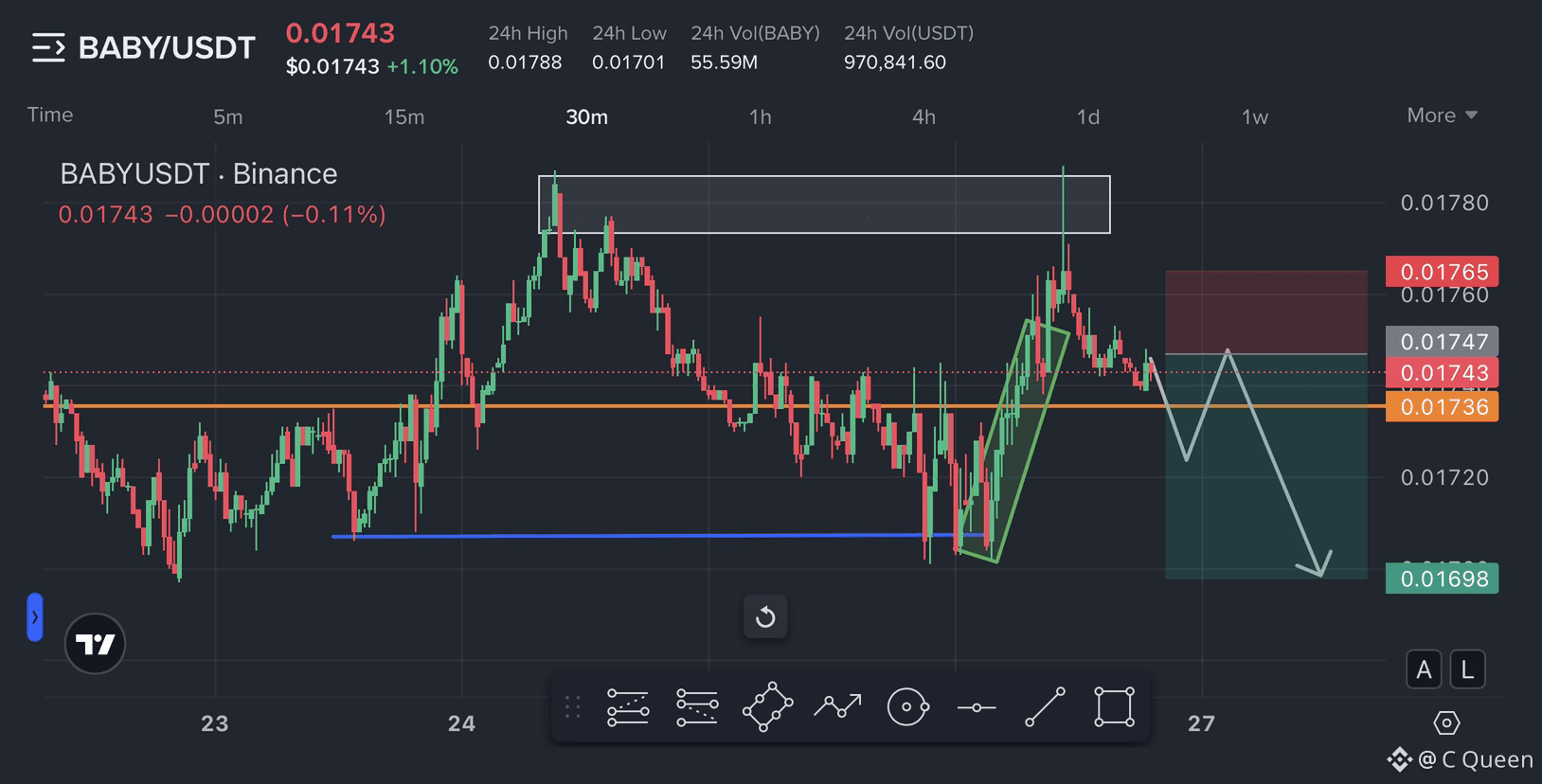Click the +1.10% price change
Screen dimensions: 1542x784
point(422,67)
